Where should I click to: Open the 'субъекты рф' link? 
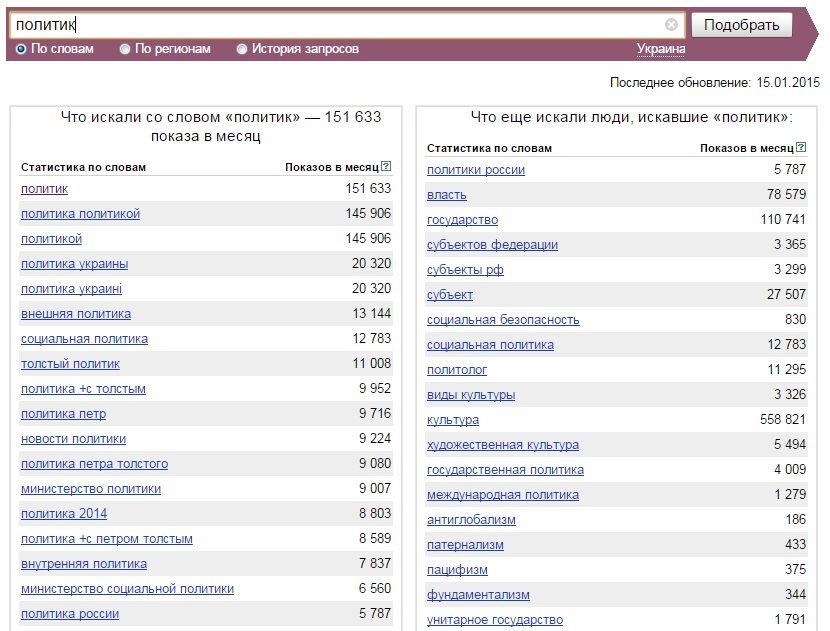pyautogui.click(x=465, y=270)
